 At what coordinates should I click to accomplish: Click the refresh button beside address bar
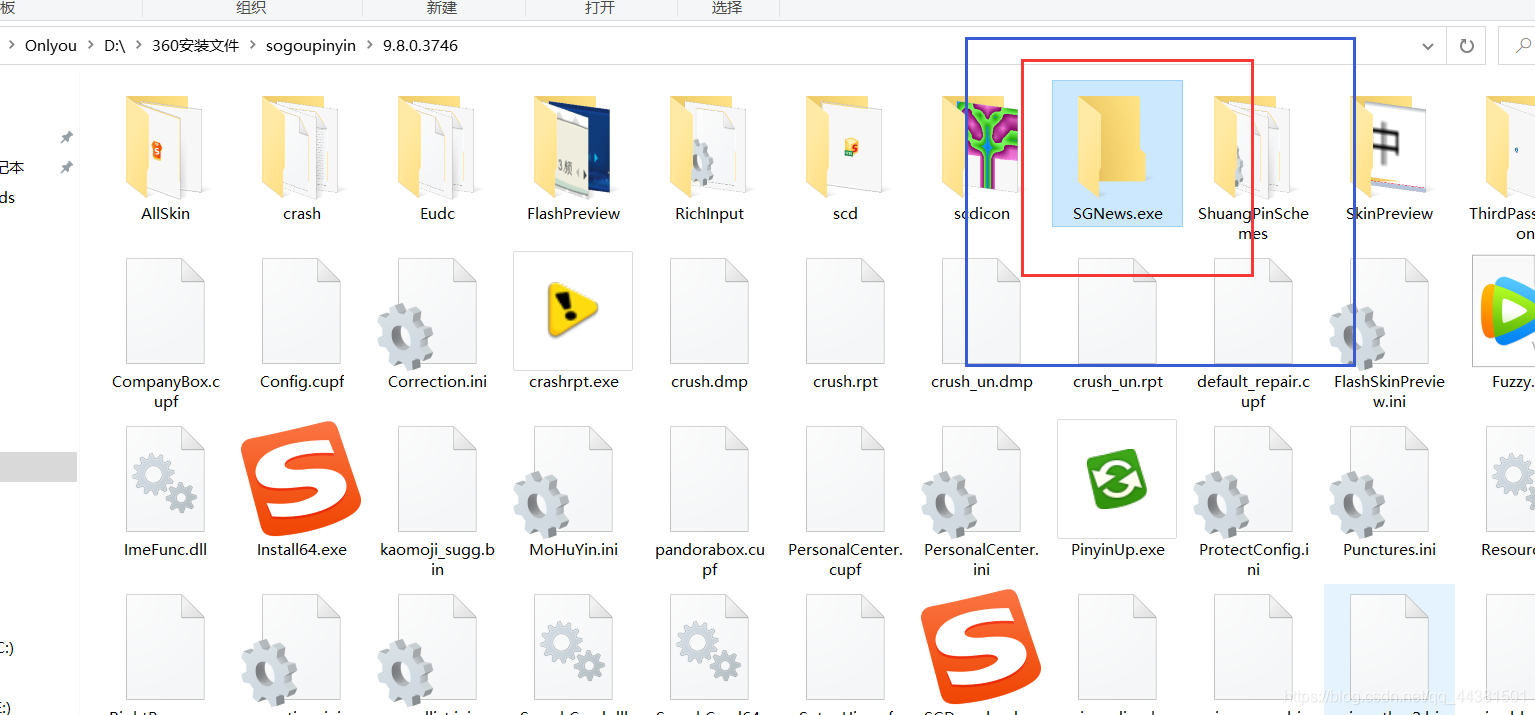1467,46
